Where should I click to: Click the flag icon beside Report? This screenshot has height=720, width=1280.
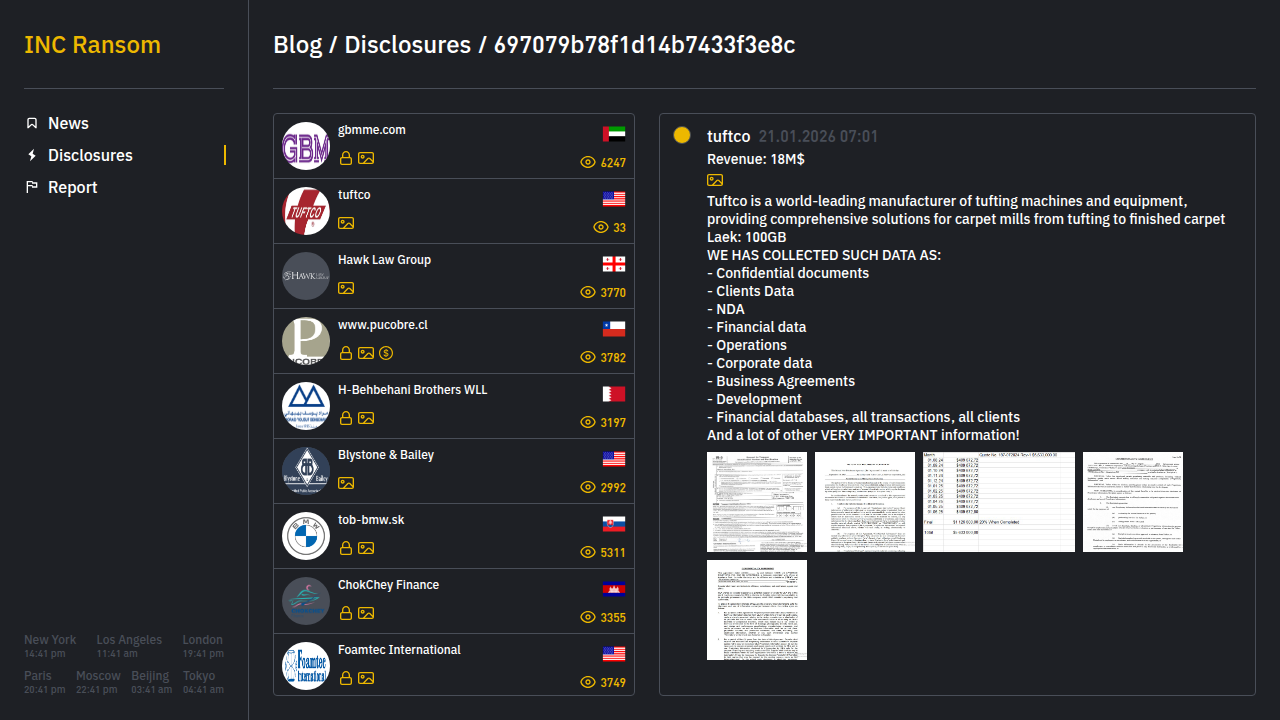[x=32, y=187]
